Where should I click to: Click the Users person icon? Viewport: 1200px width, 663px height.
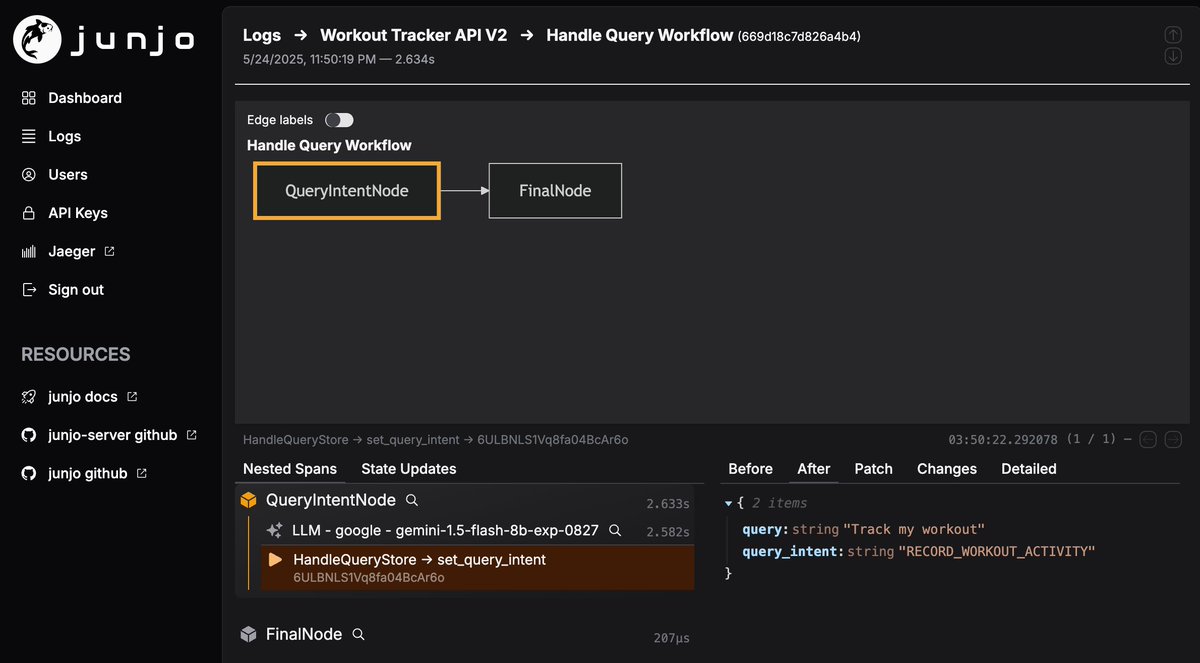click(29, 174)
